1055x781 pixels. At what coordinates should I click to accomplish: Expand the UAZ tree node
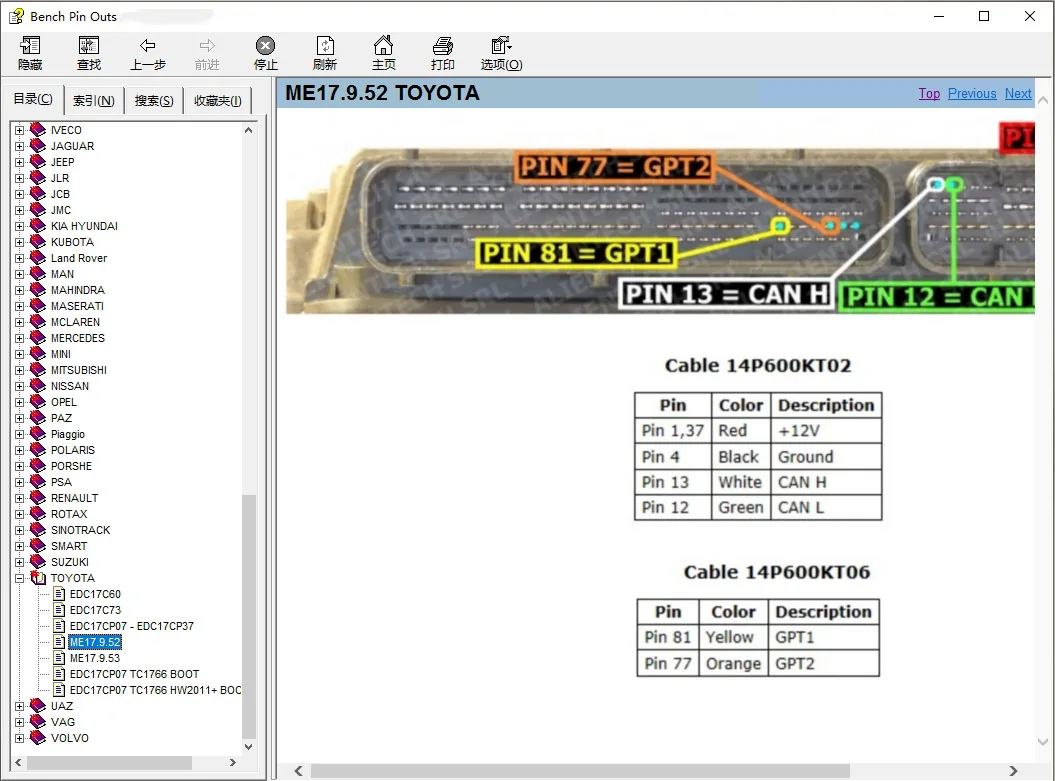(20, 706)
